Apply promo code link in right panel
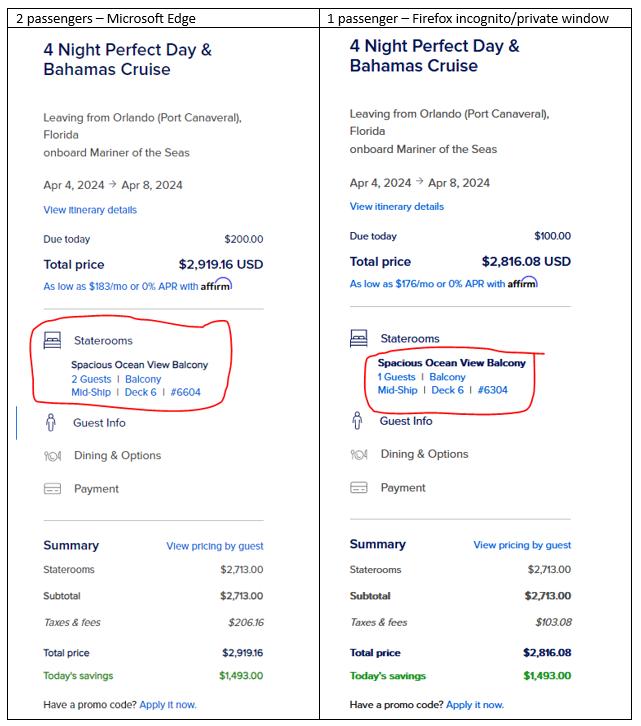This screenshot has height=726, width=641. (475, 705)
